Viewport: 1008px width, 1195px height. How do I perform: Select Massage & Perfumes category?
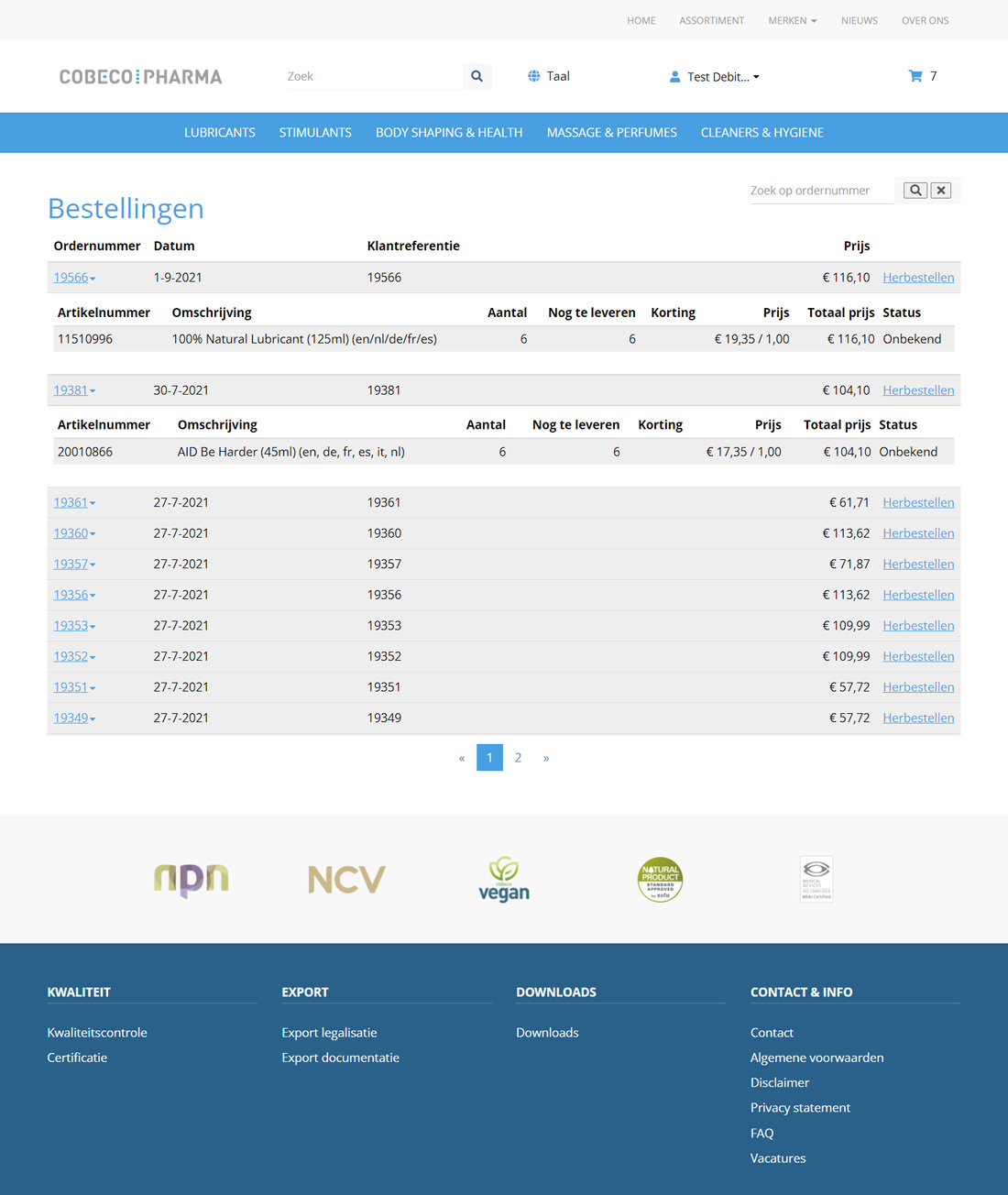612,133
